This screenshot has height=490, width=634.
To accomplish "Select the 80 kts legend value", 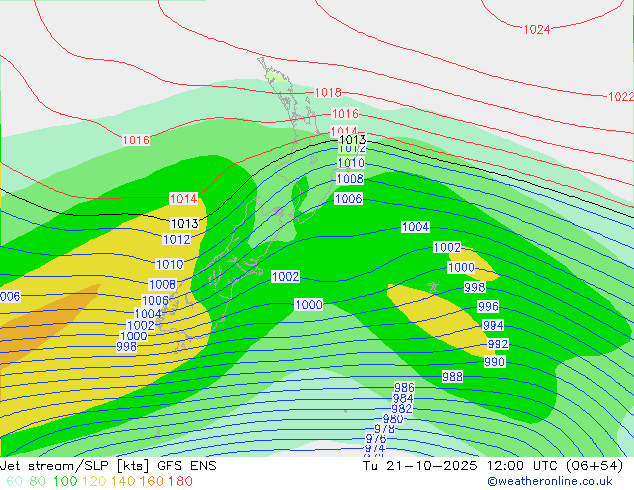I will click(x=37, y=481).
